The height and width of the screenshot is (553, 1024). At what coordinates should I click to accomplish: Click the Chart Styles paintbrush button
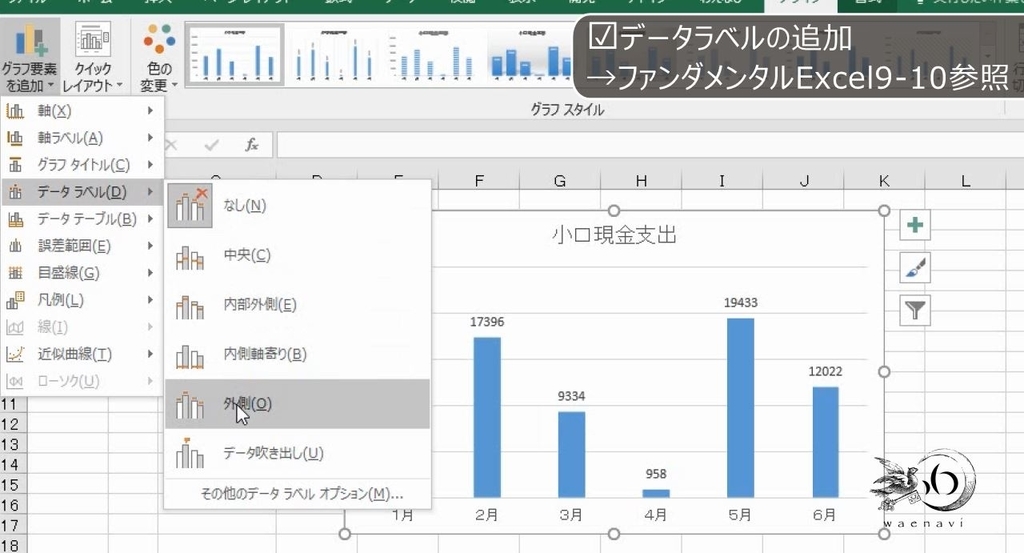pos(915,268)
